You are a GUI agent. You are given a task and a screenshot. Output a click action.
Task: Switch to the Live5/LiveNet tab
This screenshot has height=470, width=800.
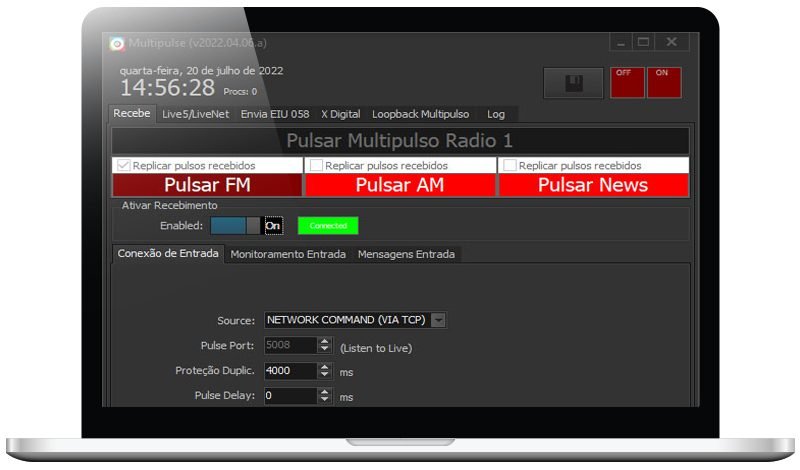195,114
